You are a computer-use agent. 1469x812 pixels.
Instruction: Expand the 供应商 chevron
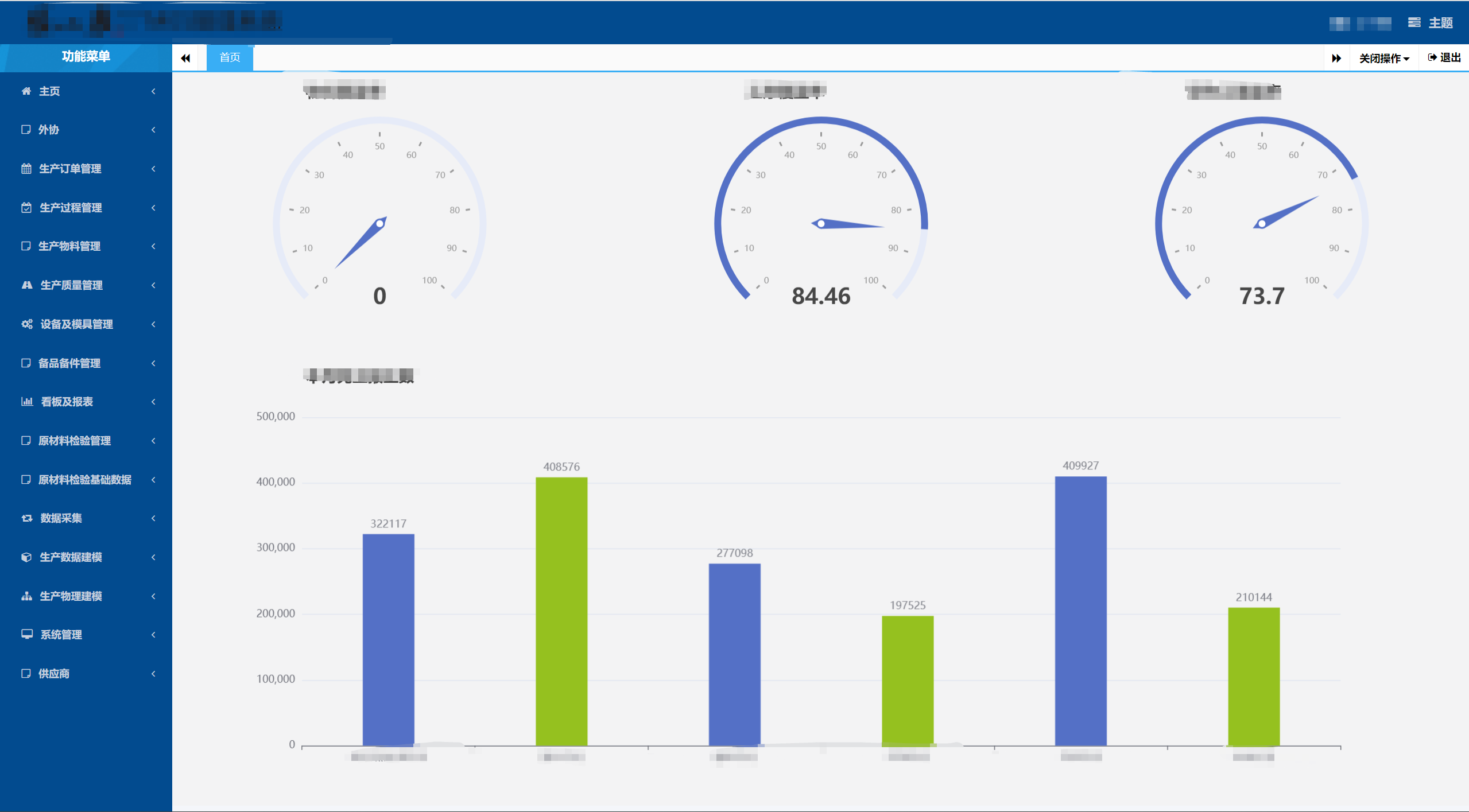click(153, 674)
